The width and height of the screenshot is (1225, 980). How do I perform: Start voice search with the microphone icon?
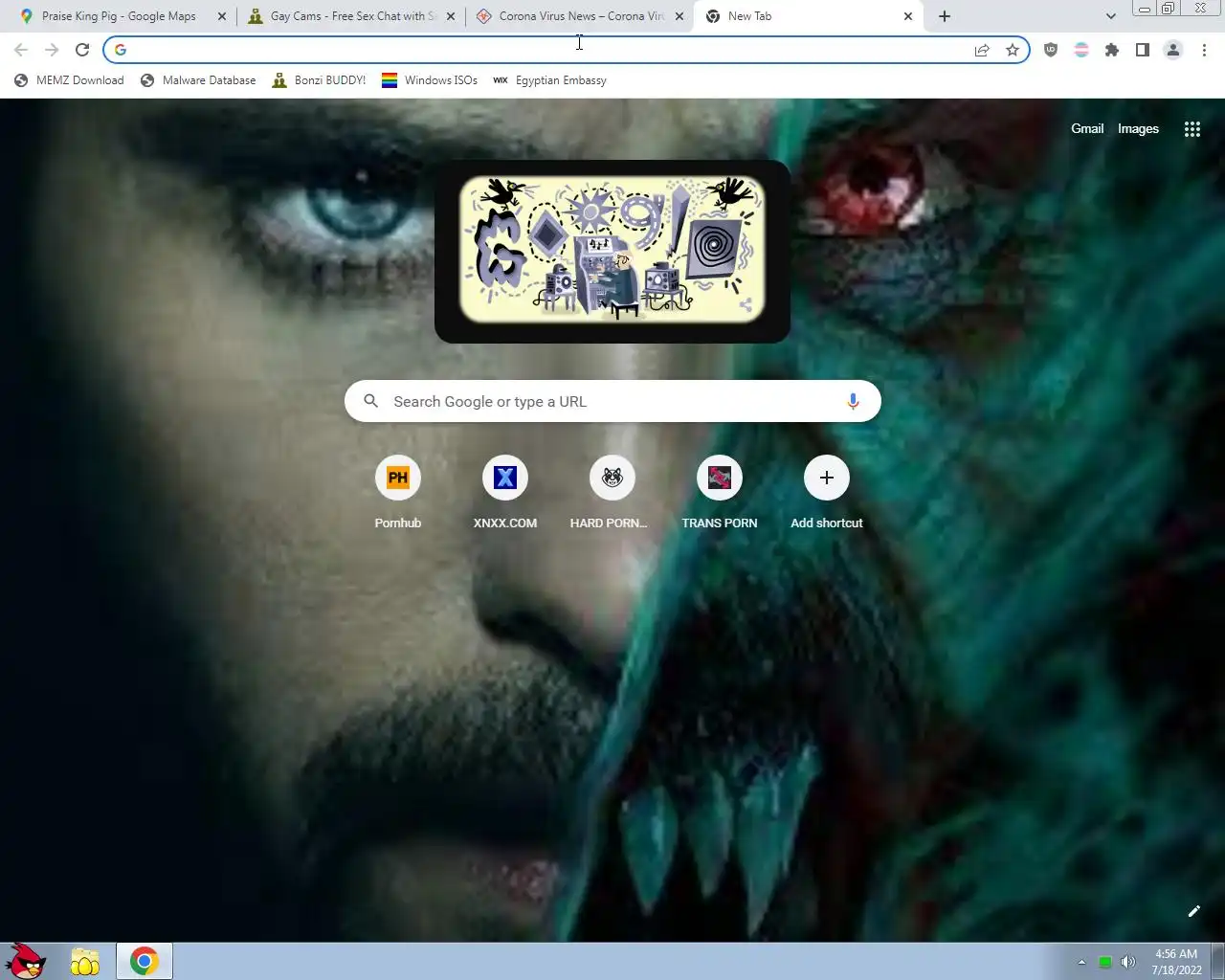click(853, 402)
